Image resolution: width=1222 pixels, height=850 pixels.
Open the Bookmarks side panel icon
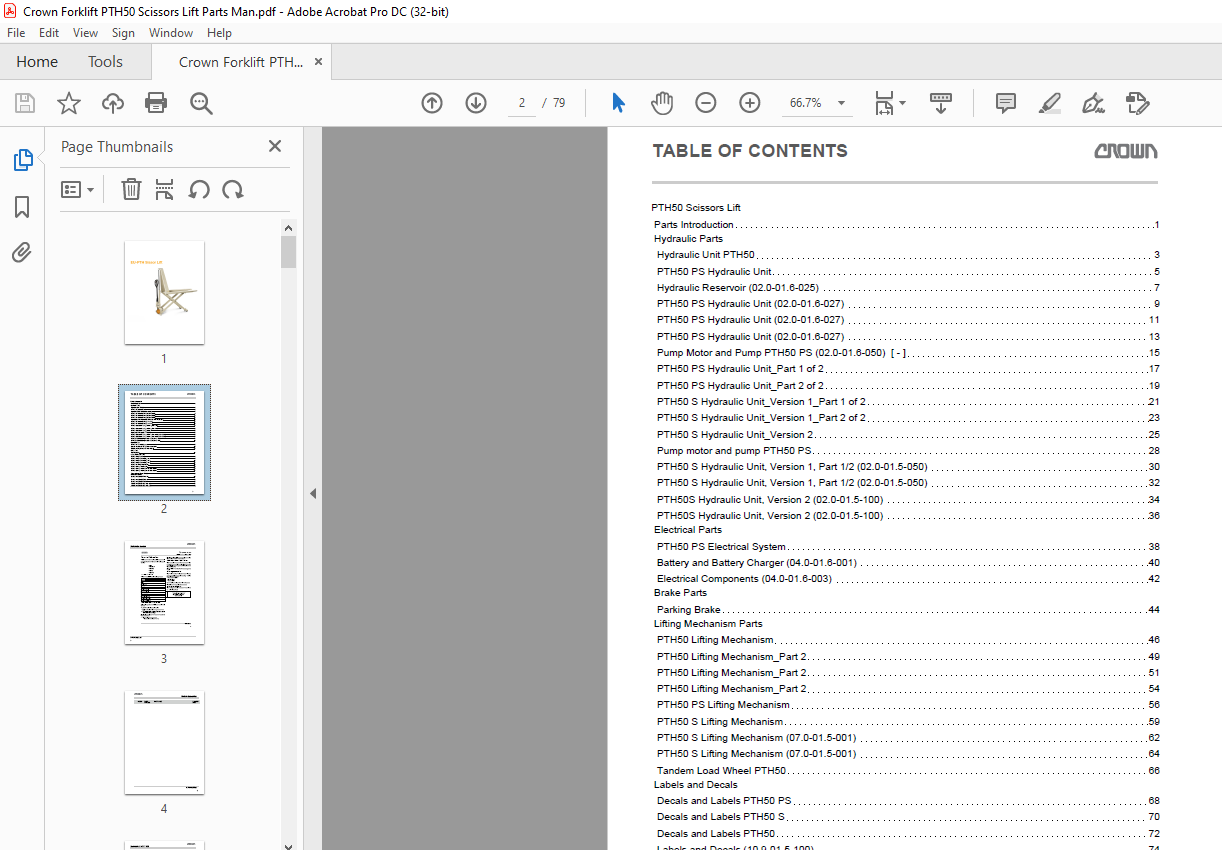pyautogui.click(x=22, y=207)
